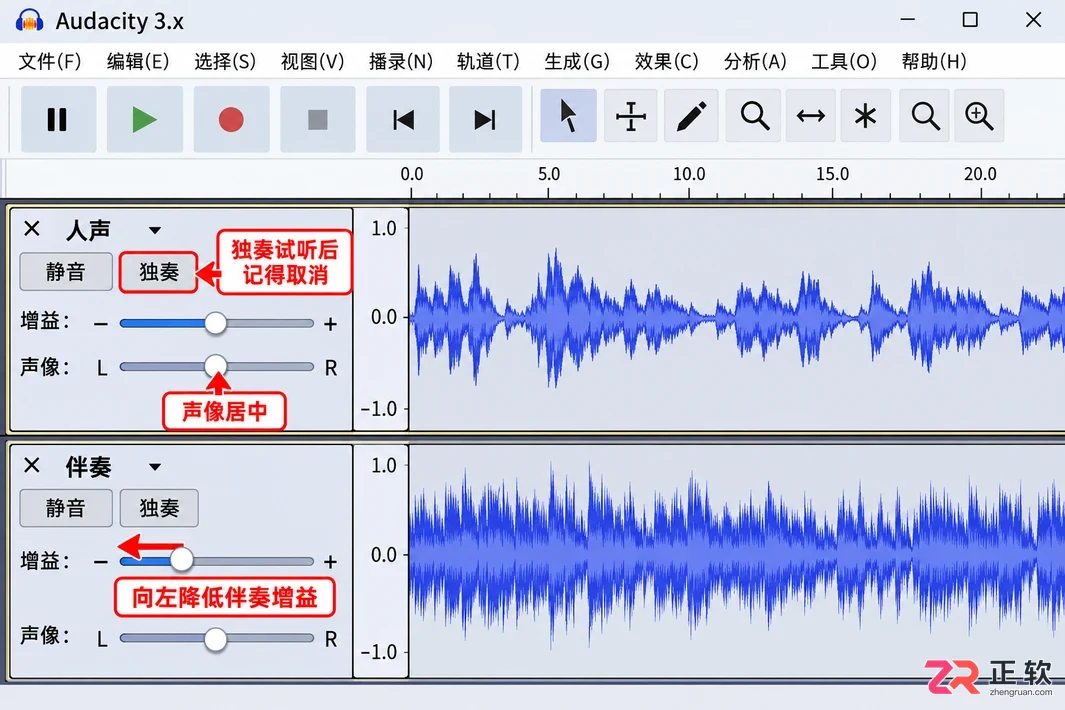Increase 人声 gain with plus sign
The width and height of the screenshot is (1065, 710).
click(330, 324)
